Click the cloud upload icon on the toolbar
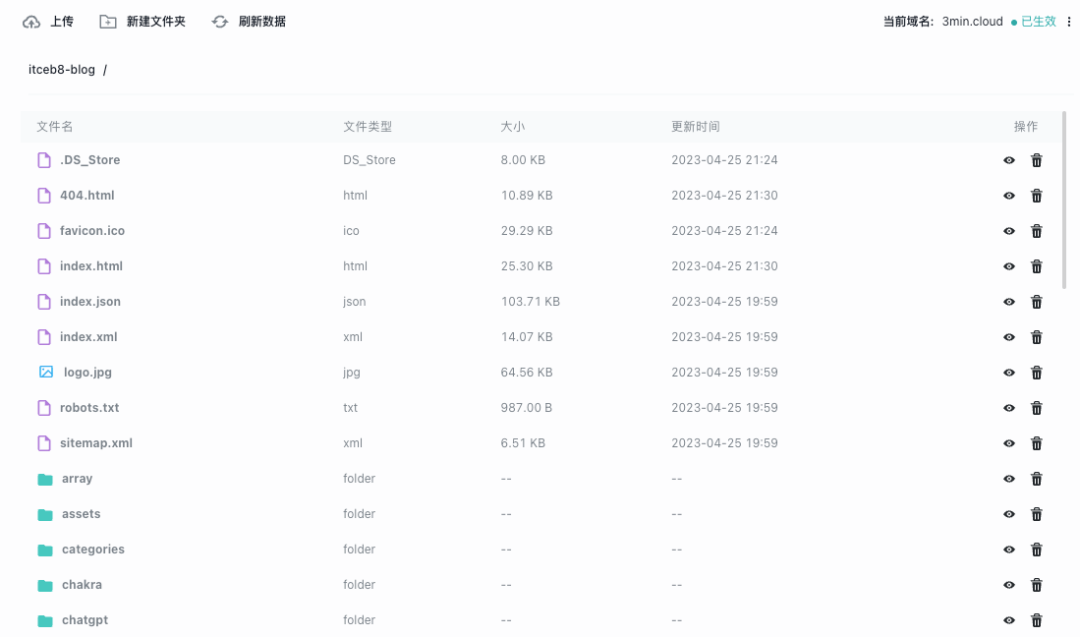Viewport: 1080px width, 637px height. click(30, 20)
